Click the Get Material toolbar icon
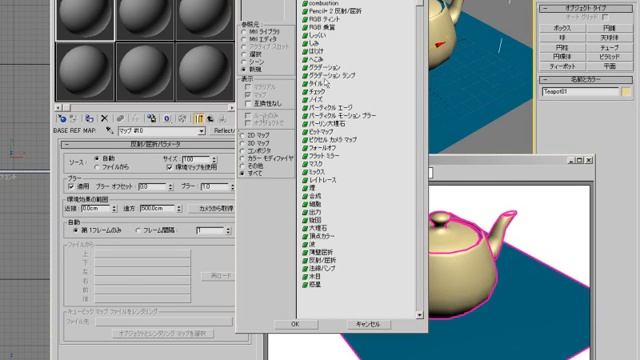 (62, 118)
